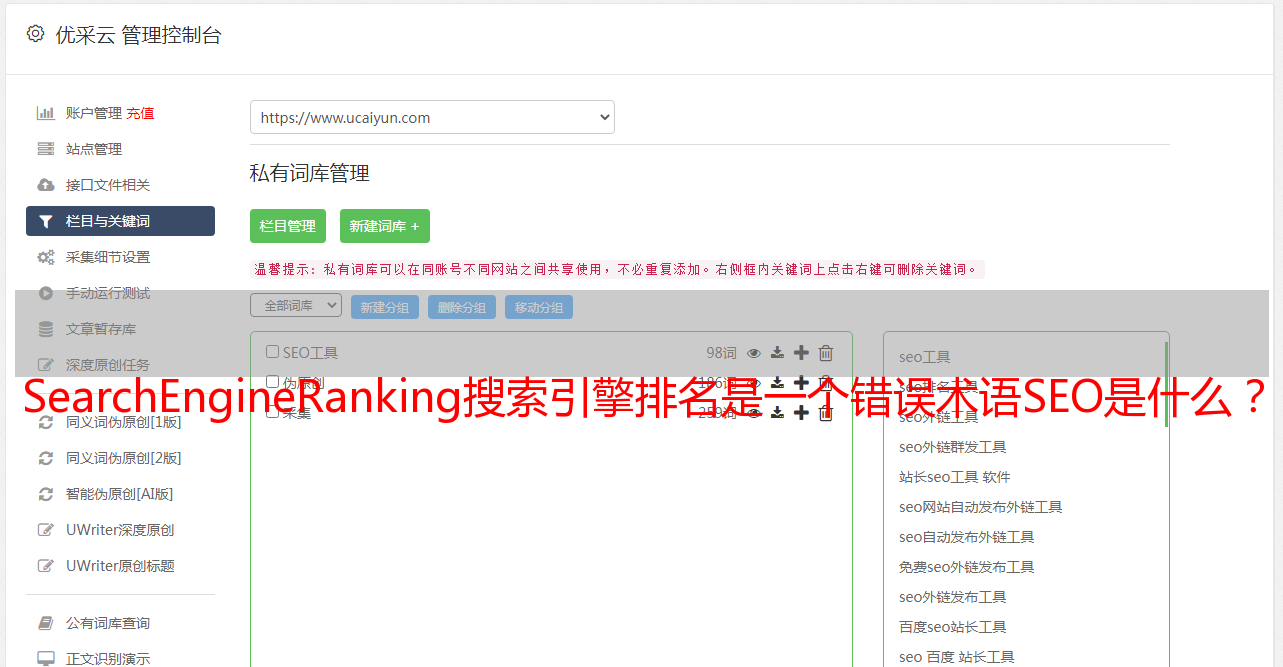Open UWriter深度原创 in the sidebar

click(x=120, y=530)
